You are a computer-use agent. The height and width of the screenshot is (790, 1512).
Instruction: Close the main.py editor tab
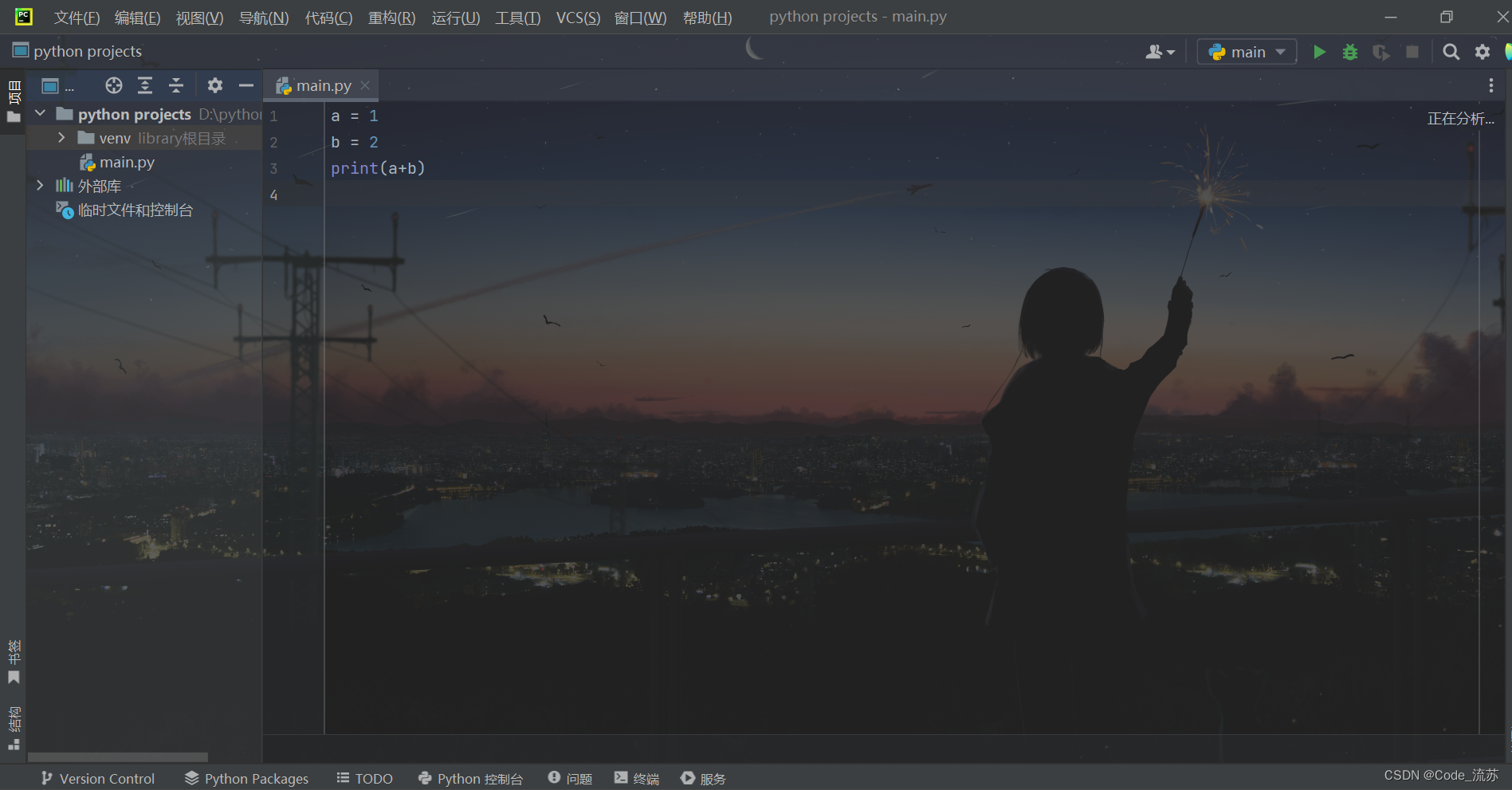point(365,85)
